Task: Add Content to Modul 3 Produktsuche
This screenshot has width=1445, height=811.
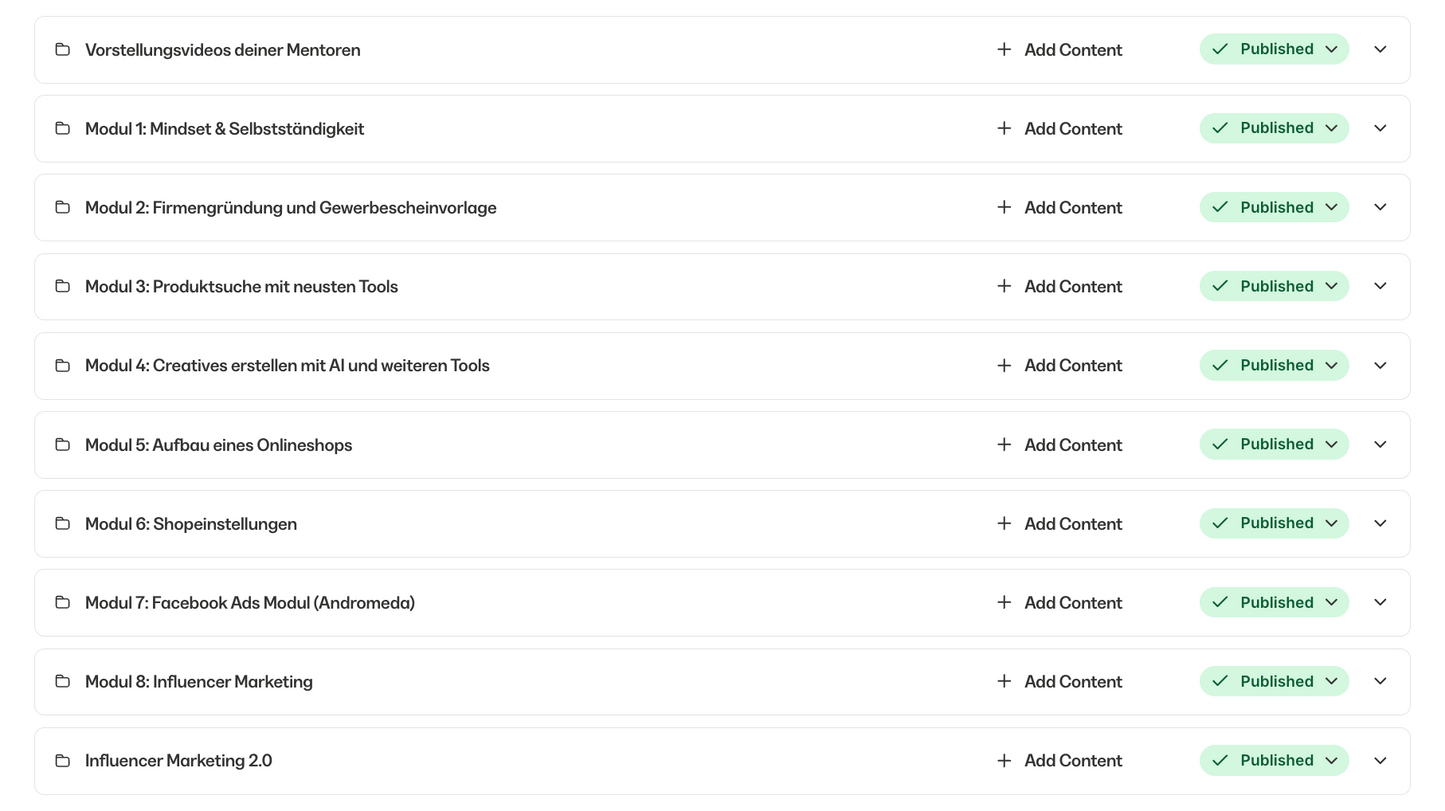Action: (1060, 286)
